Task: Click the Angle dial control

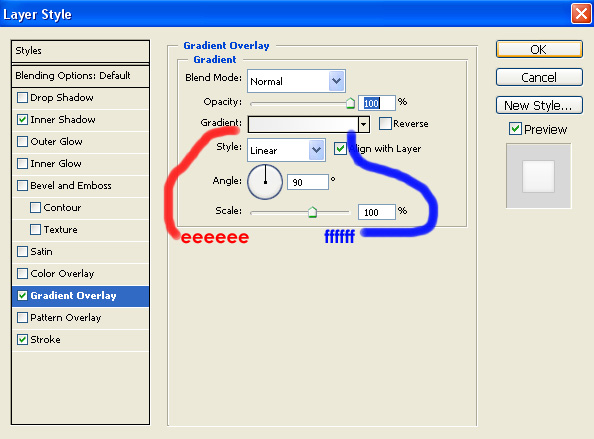Action: 265,182
